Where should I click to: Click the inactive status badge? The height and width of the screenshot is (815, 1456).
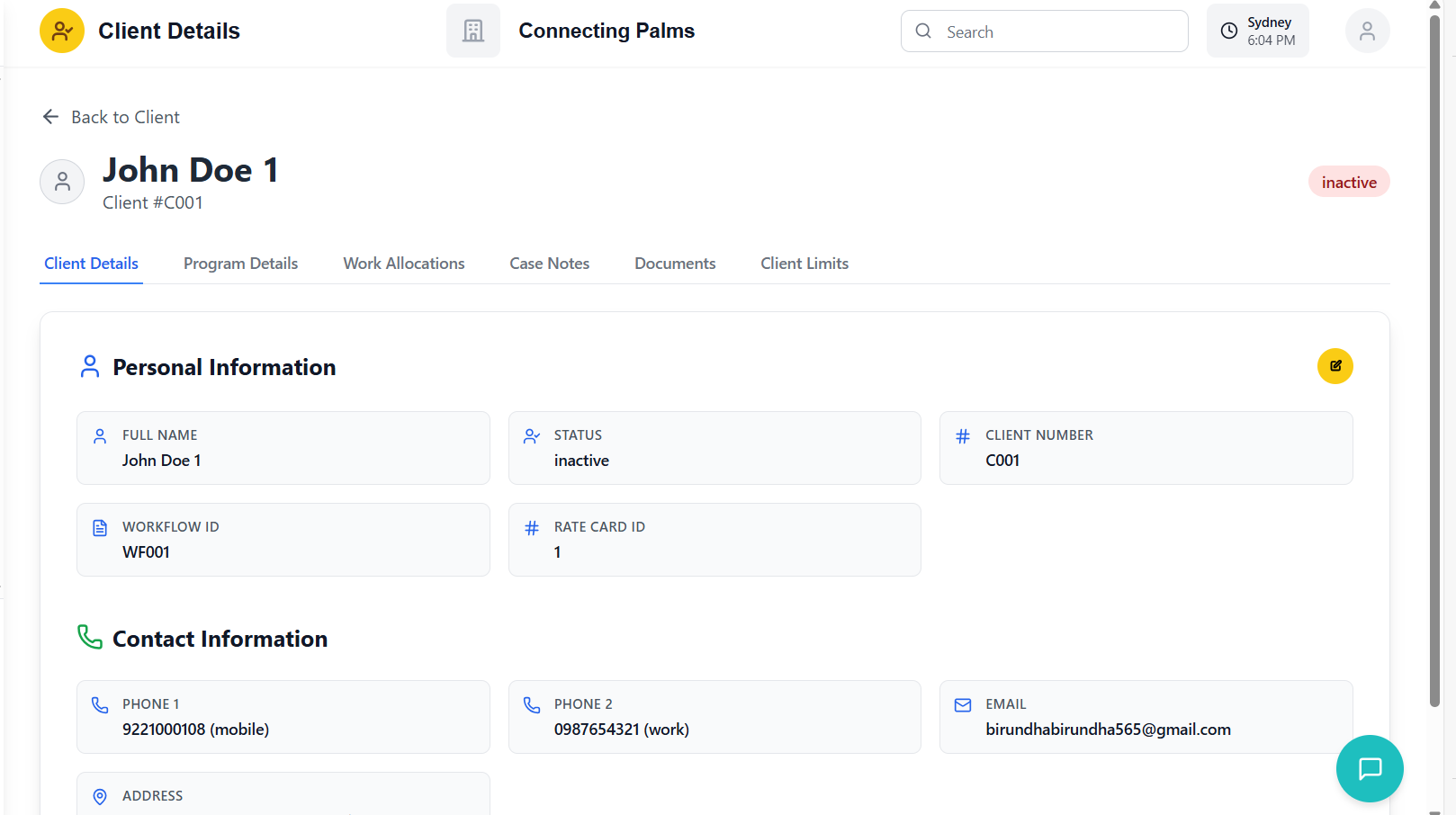coord(1348,183)
